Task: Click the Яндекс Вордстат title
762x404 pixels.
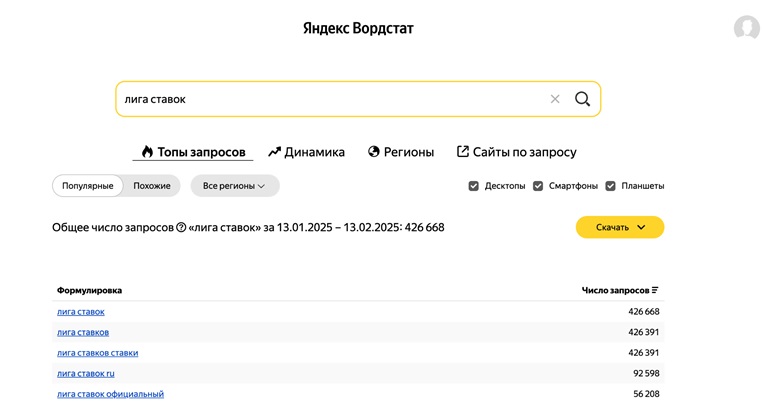Action: coord(358,28)
